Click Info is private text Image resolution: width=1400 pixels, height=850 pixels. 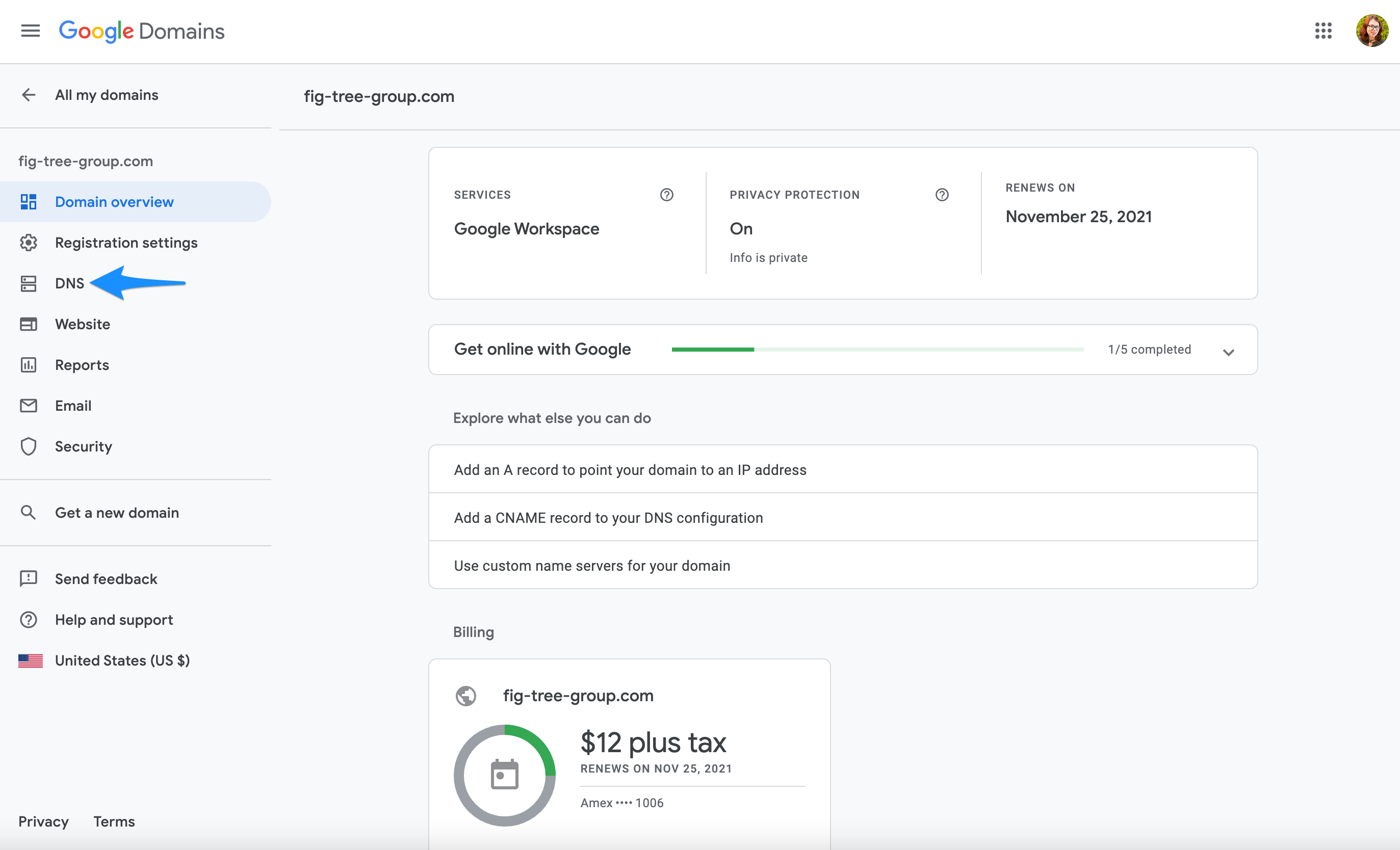[x=768, y=258]
